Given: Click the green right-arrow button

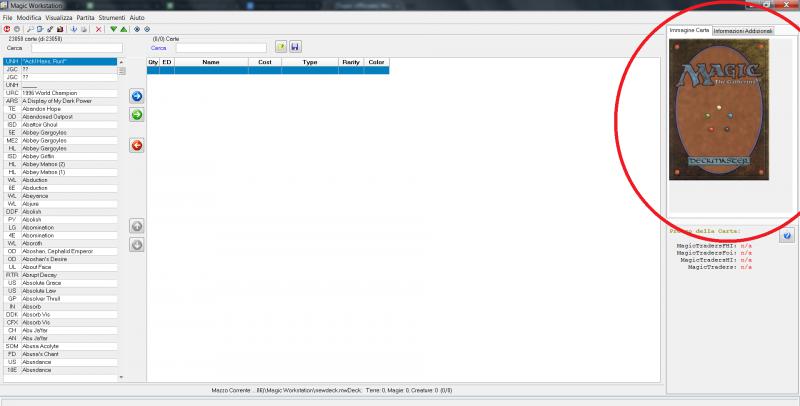Looking at the screenshot, I should pos(137,115).
